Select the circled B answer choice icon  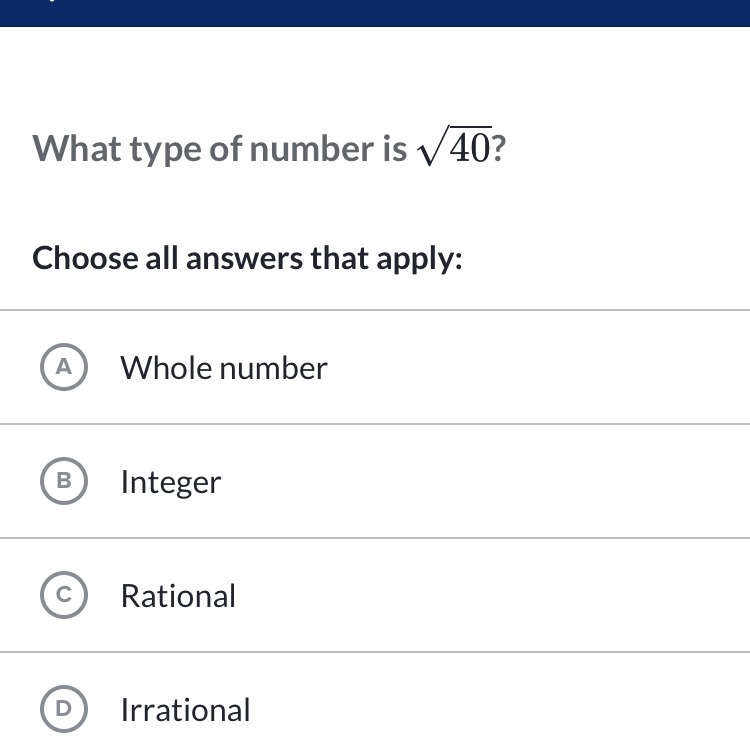(x=64, y=481)
